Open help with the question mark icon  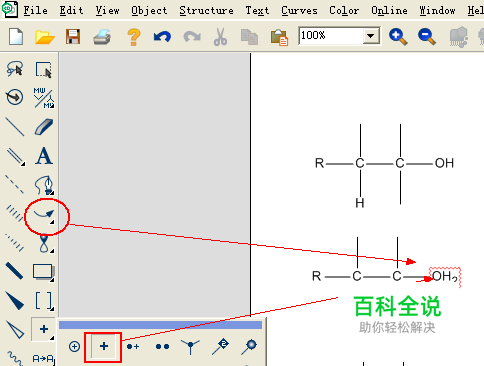click(134, 37)
